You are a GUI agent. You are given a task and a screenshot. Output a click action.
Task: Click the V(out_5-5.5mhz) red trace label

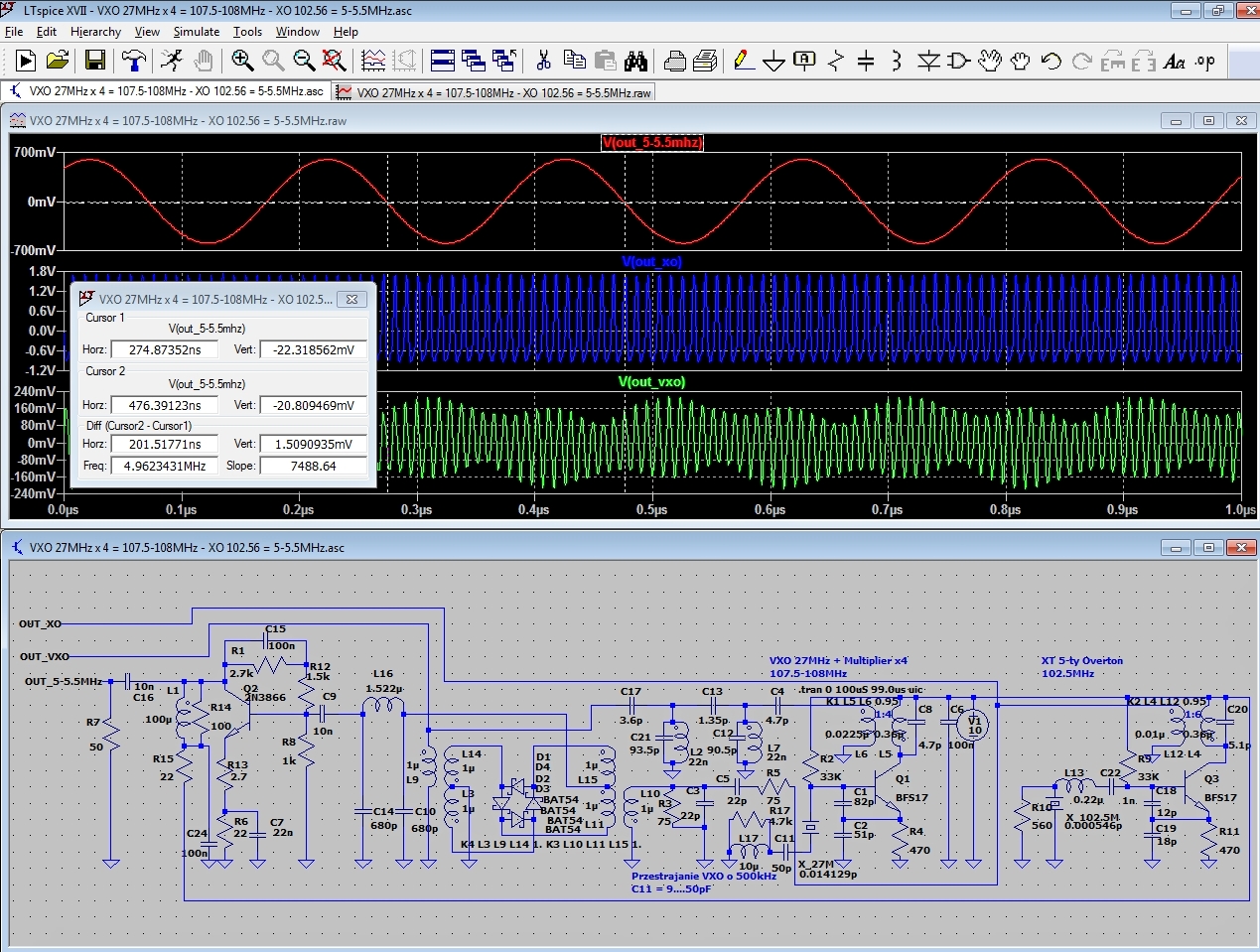click(652, 143)
